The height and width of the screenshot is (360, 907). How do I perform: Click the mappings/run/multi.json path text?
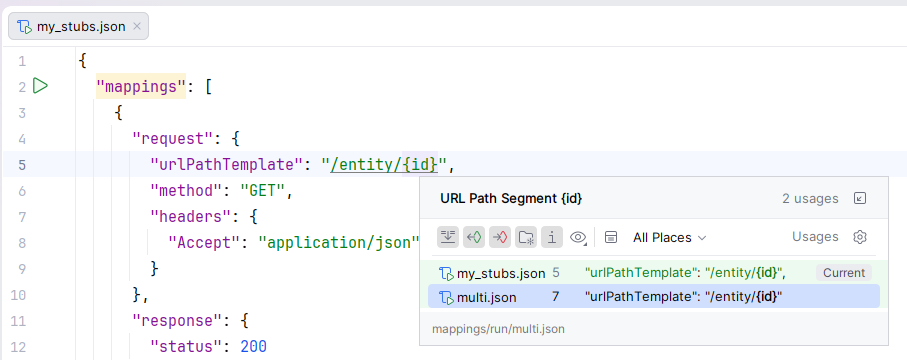pos(498,329)
